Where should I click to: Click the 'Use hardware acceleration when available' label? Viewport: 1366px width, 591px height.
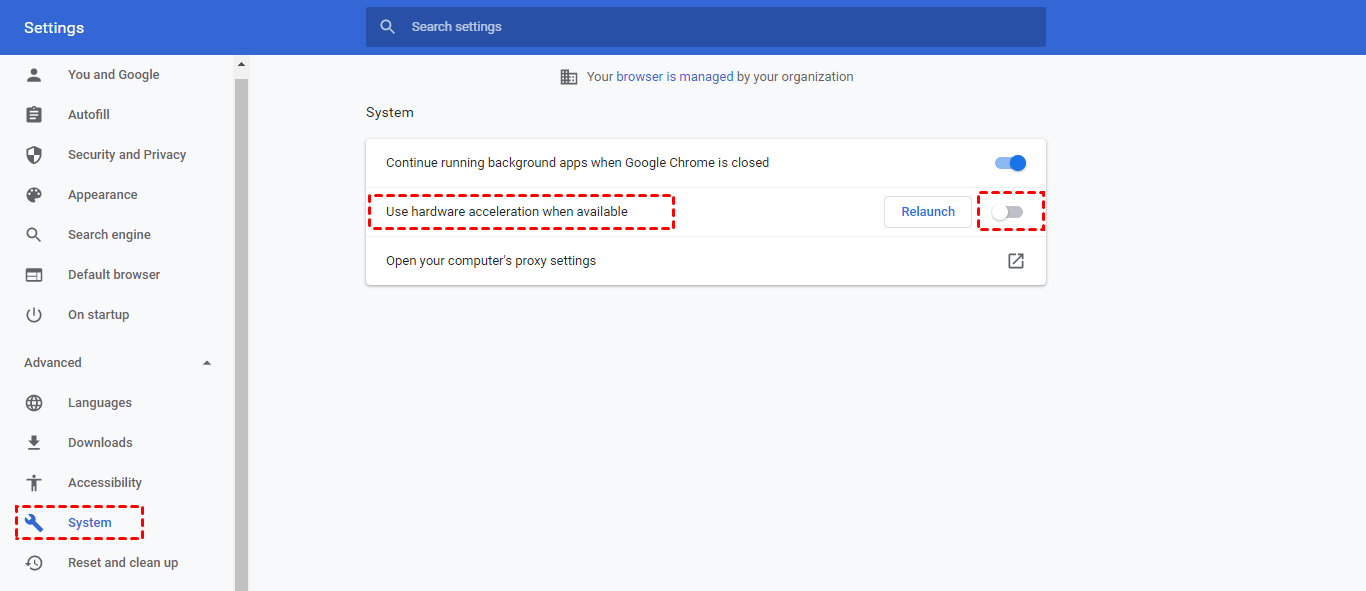pos(507,212)
